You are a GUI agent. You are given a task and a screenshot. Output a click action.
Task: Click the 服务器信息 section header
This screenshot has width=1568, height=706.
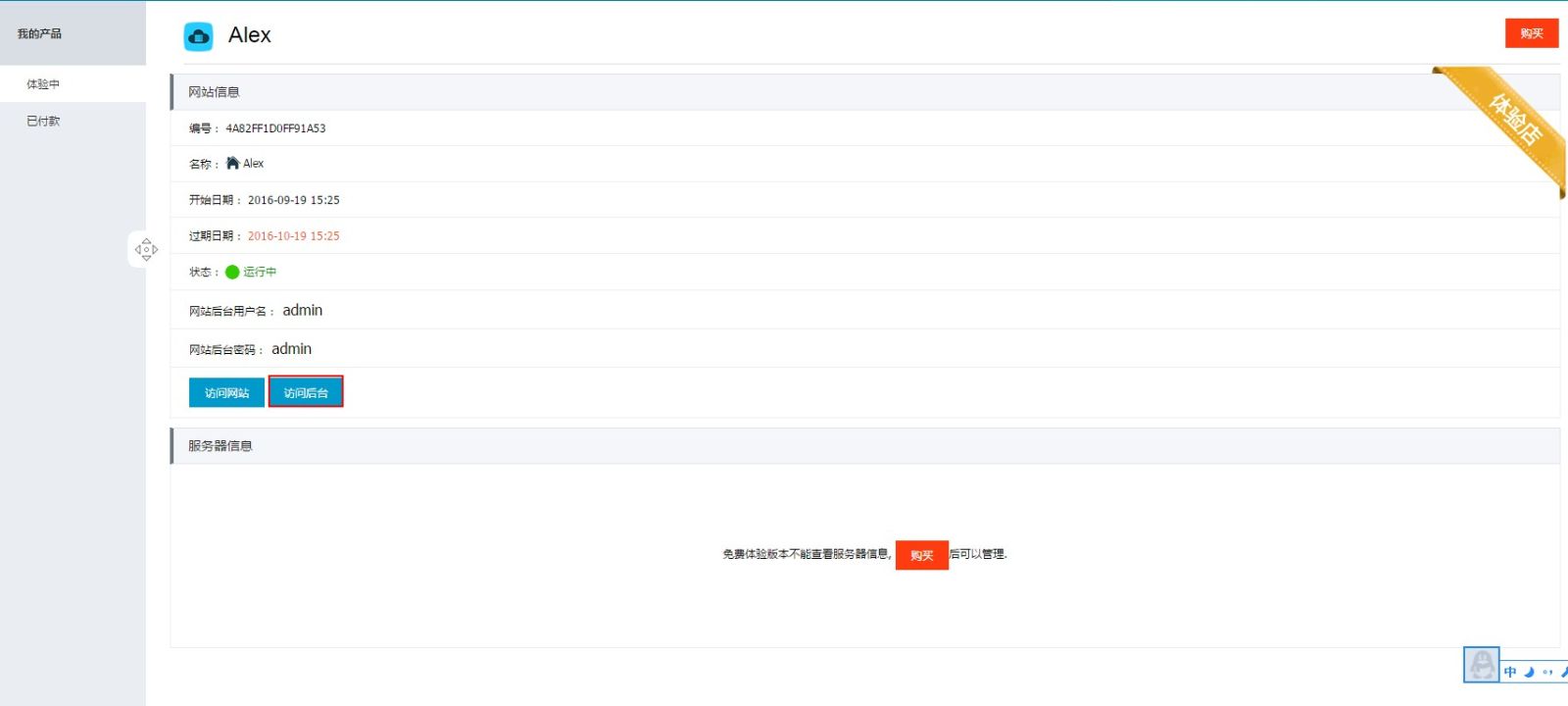[220, 445]
